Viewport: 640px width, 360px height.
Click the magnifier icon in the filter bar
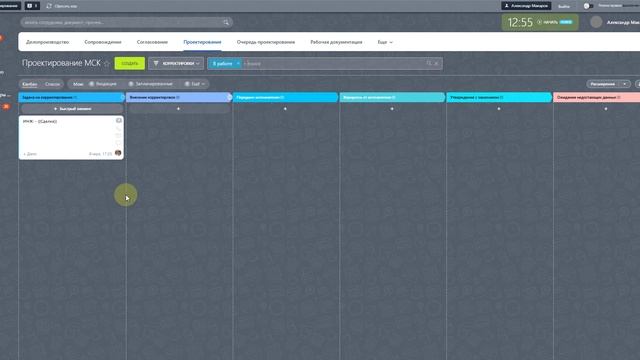(429, 63)
